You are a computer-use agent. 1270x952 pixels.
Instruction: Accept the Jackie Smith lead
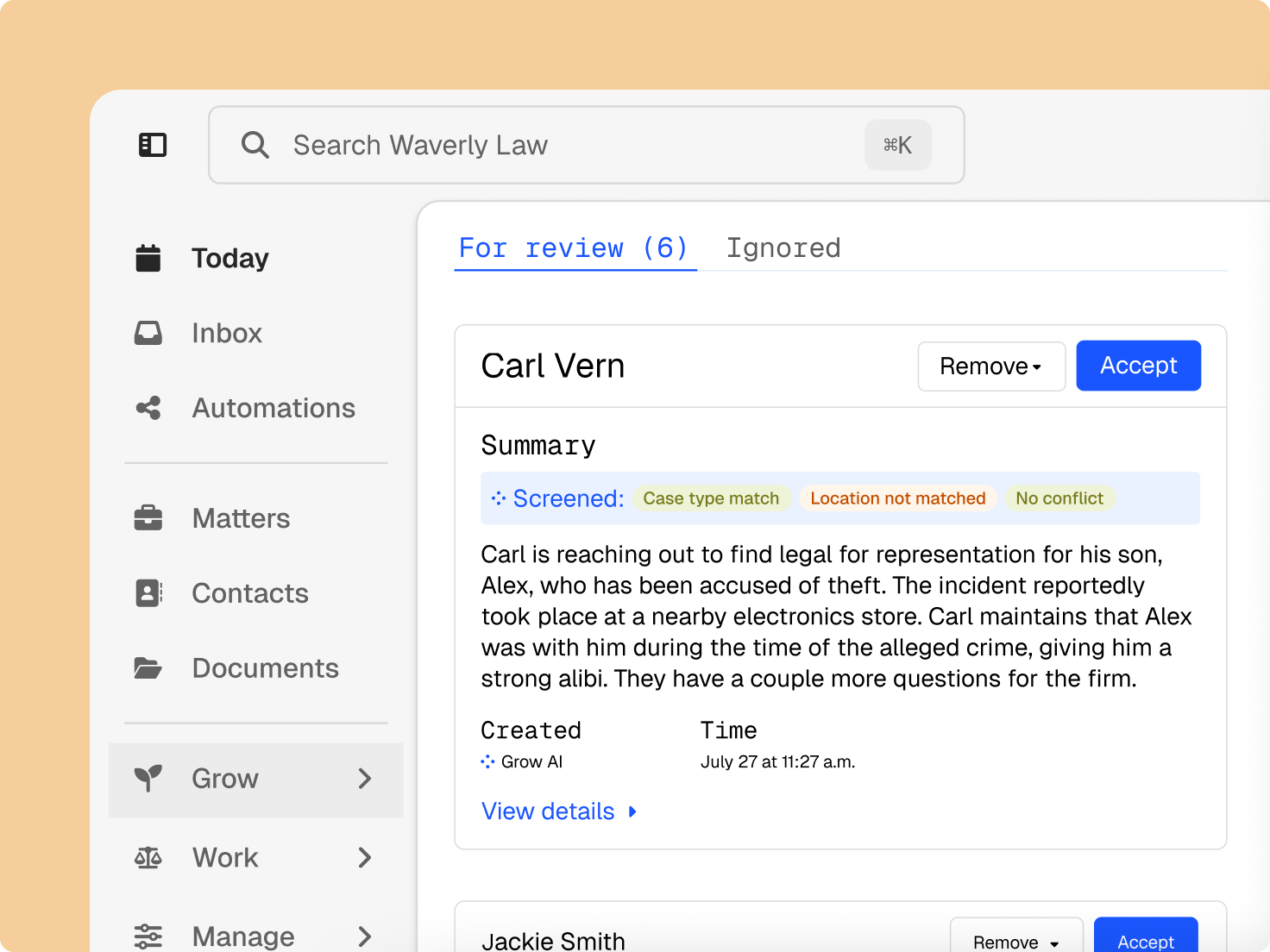pos(1146,936)
